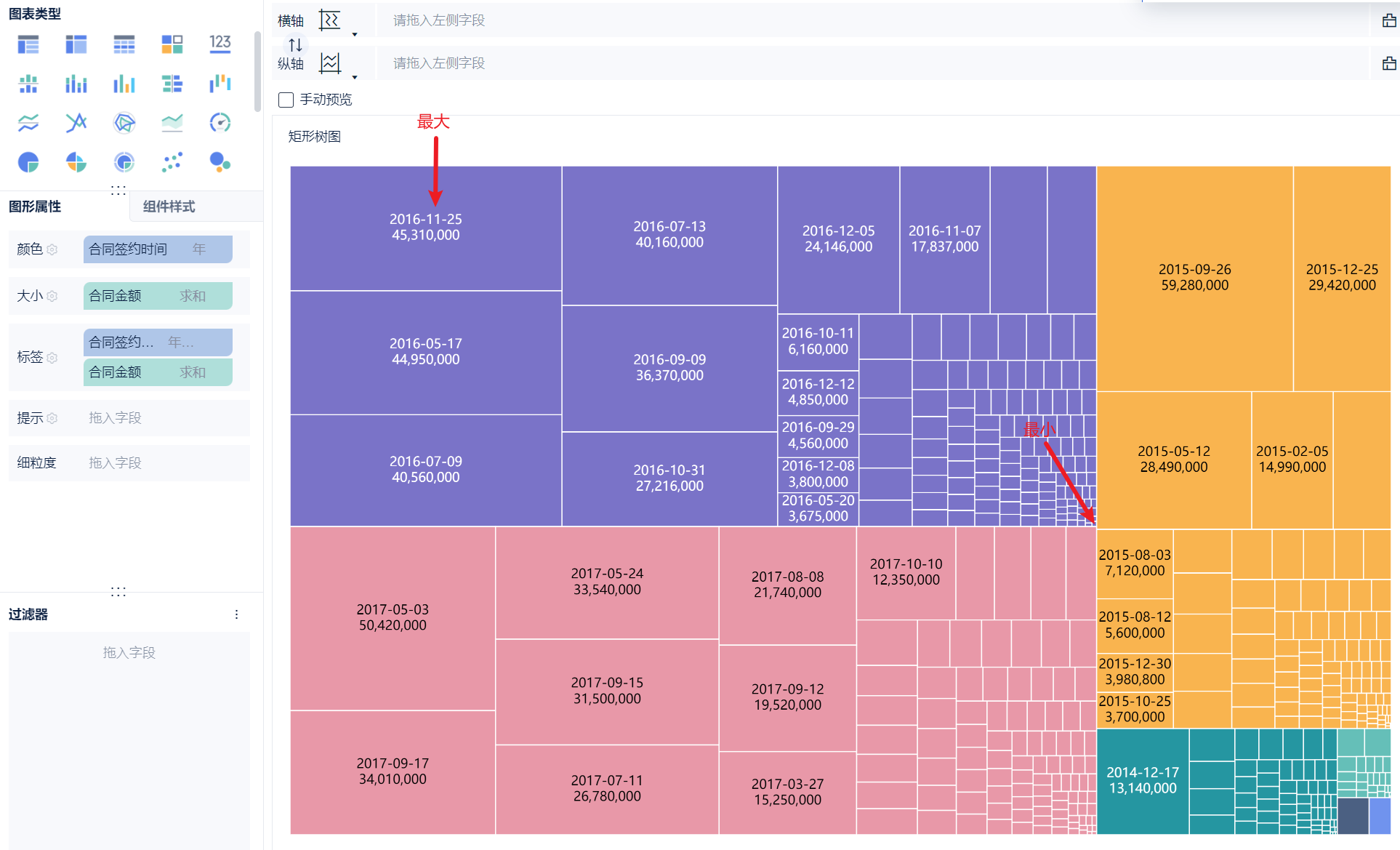Viewport: 1400px width, 850px height.
Task: Select the gauge dashboard chart icon
Action: point(220,122)
